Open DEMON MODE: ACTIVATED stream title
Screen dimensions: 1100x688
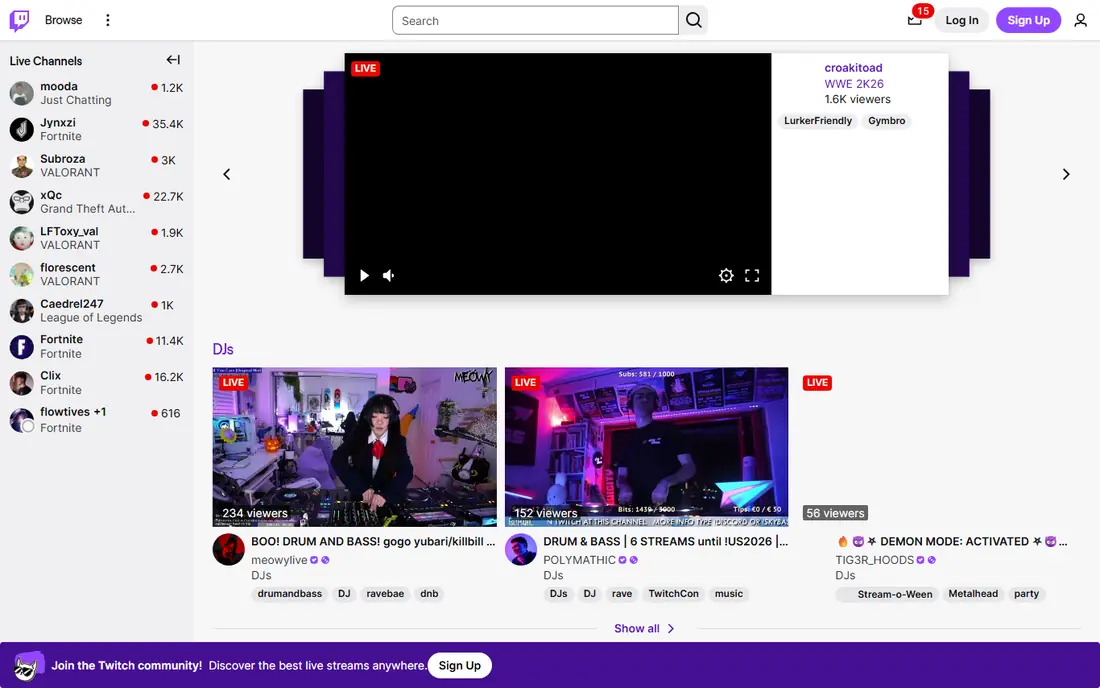(x=952, y=541)
